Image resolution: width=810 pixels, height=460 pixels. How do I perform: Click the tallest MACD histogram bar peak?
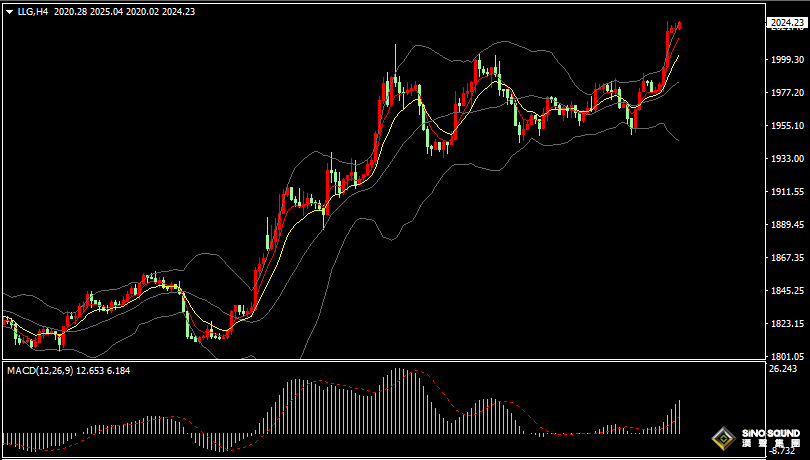click(398, 372)
